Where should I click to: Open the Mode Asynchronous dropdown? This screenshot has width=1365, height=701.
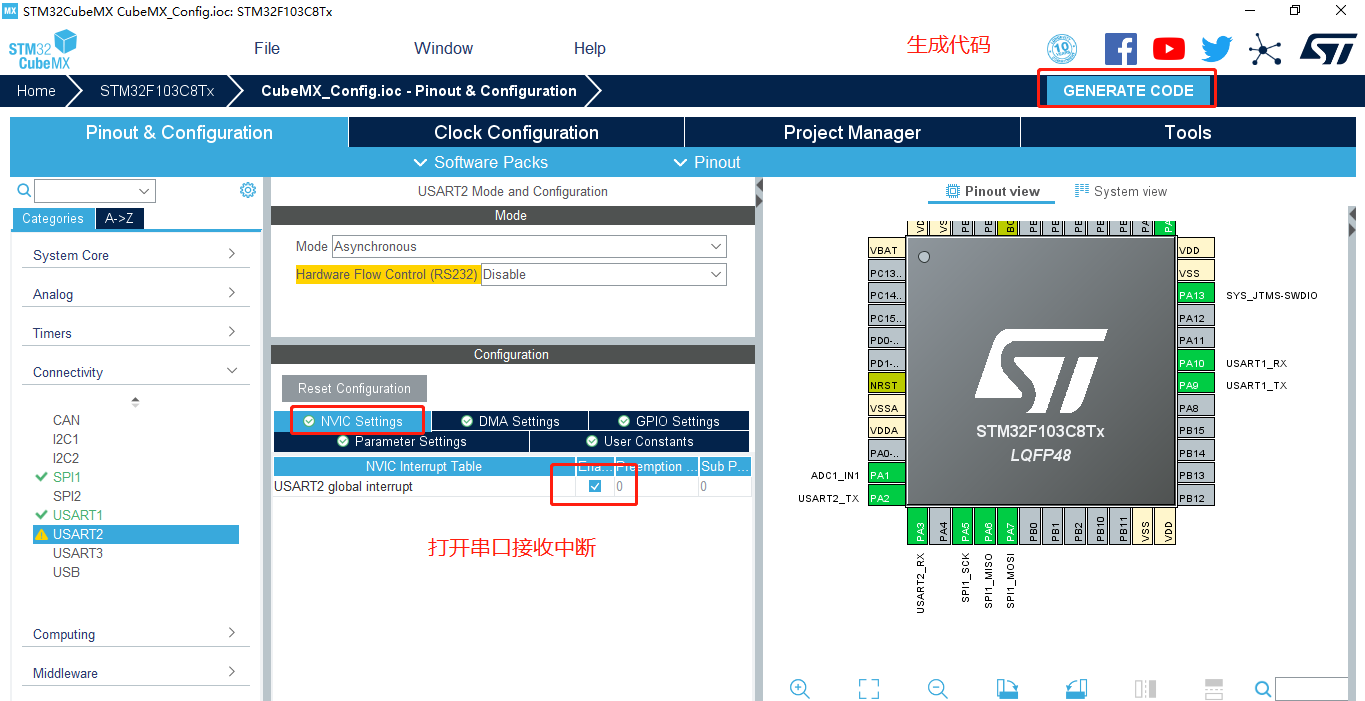[529, 246]
